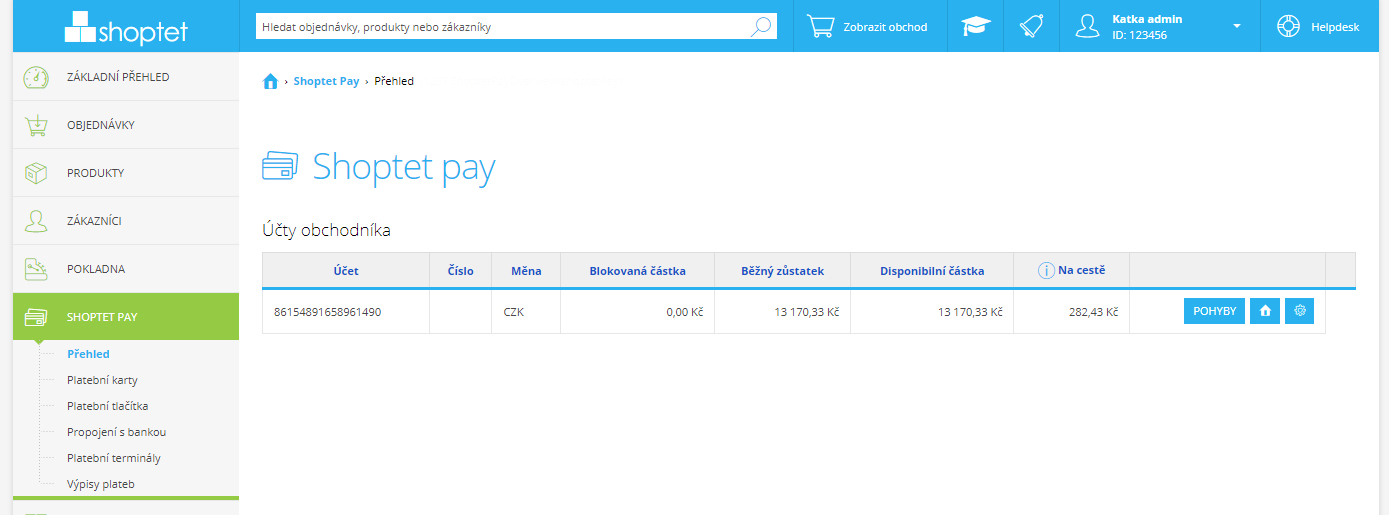
Task: Click the Produkty box icon
Action: [36, 173]
